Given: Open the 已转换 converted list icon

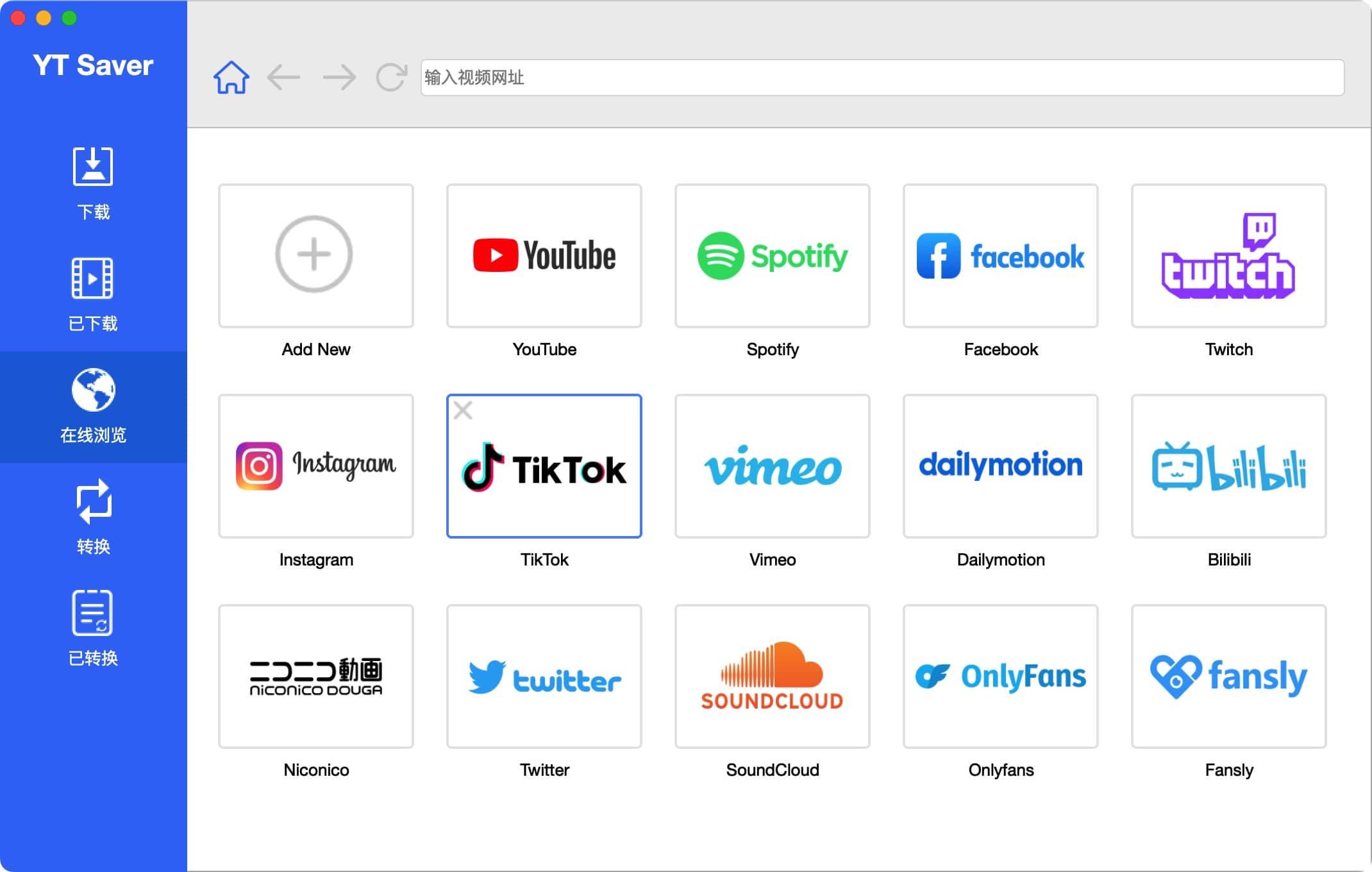Looking at the screenshot, I should (92, 613).
